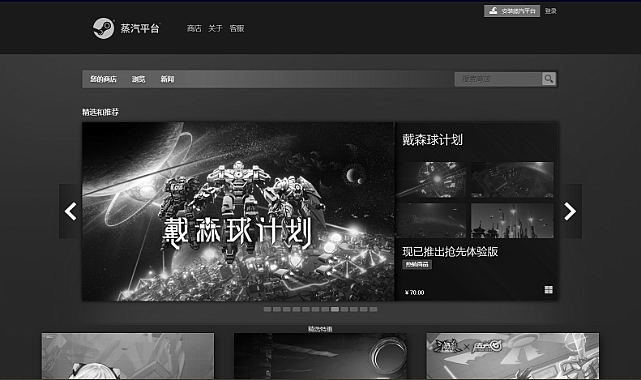Select the first carousel page dot
Image resolution: width=641 pixels, height=380 pixels.
(x=267, y=309)
